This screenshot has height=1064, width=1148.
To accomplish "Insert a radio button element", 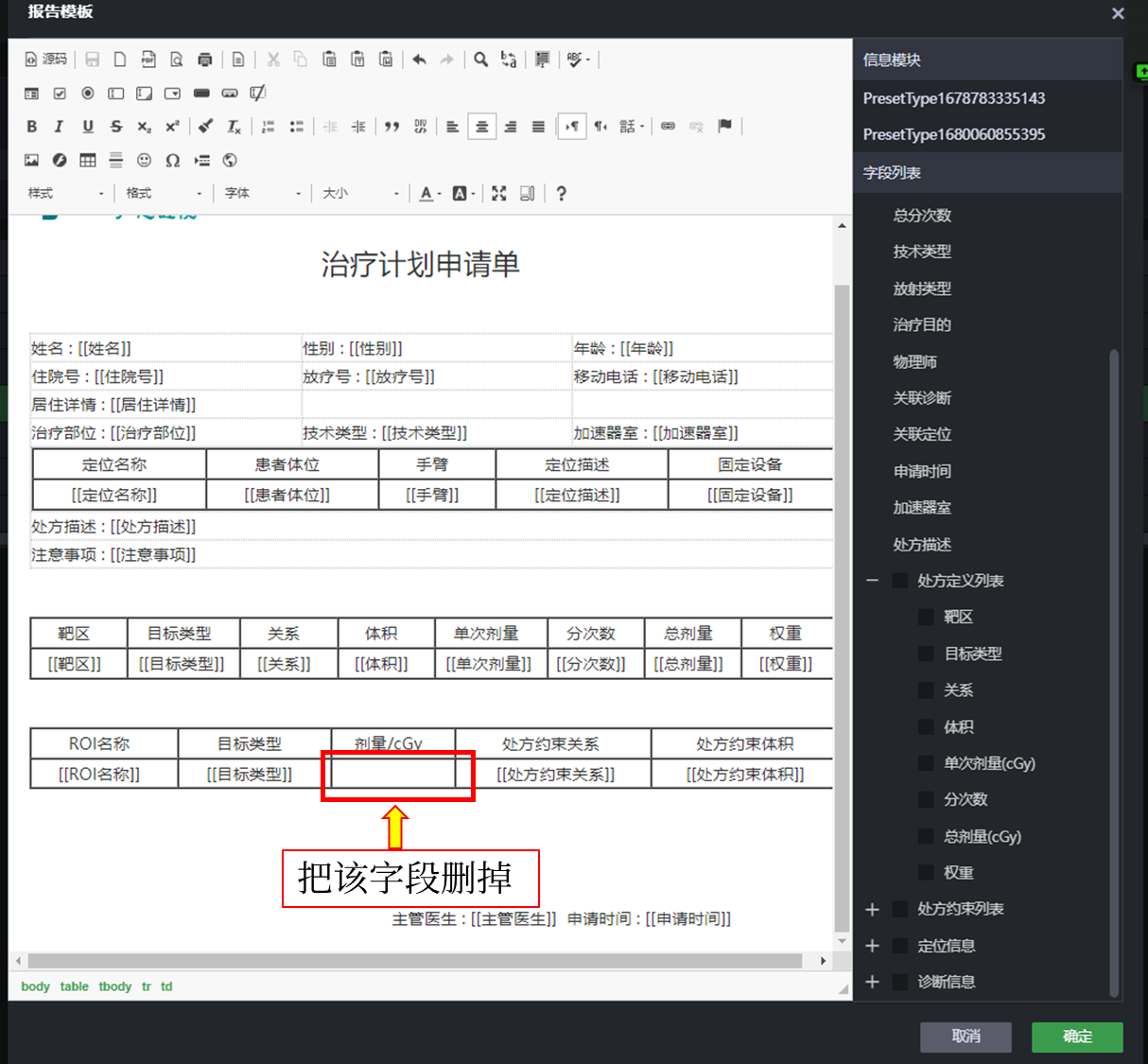I will 88,93.
